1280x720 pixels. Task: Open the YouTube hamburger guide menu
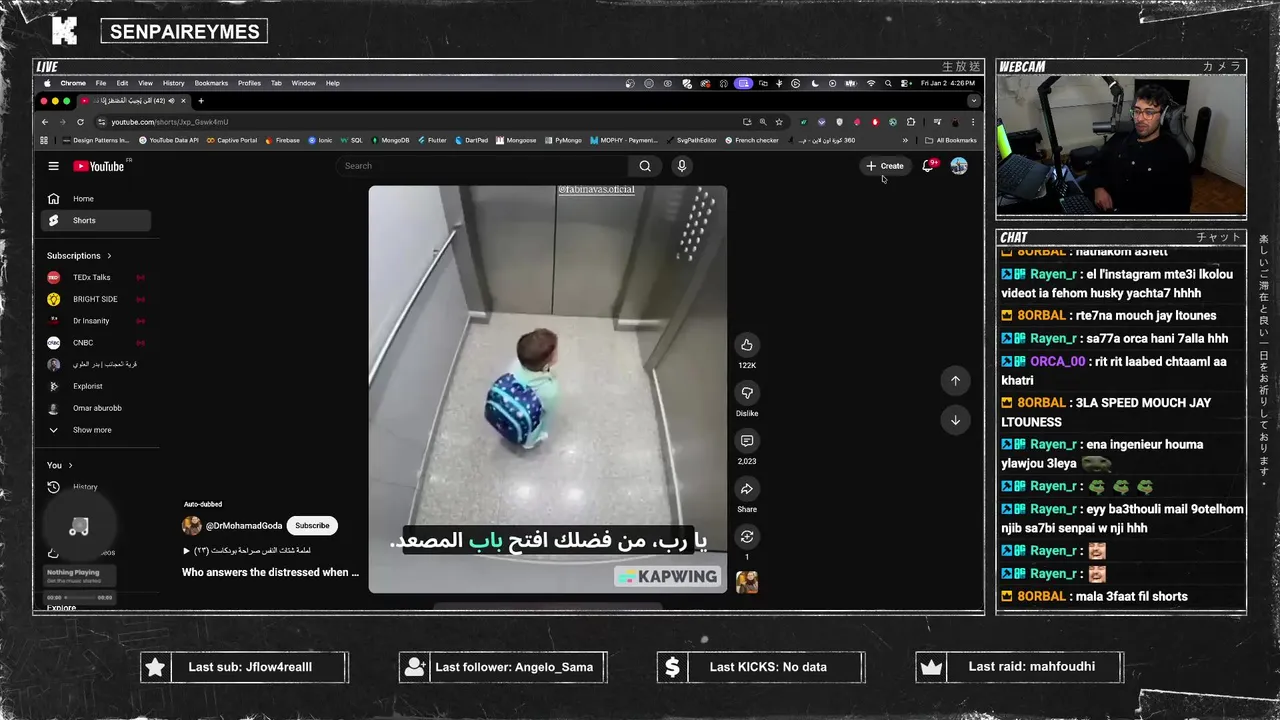[54, 166]
